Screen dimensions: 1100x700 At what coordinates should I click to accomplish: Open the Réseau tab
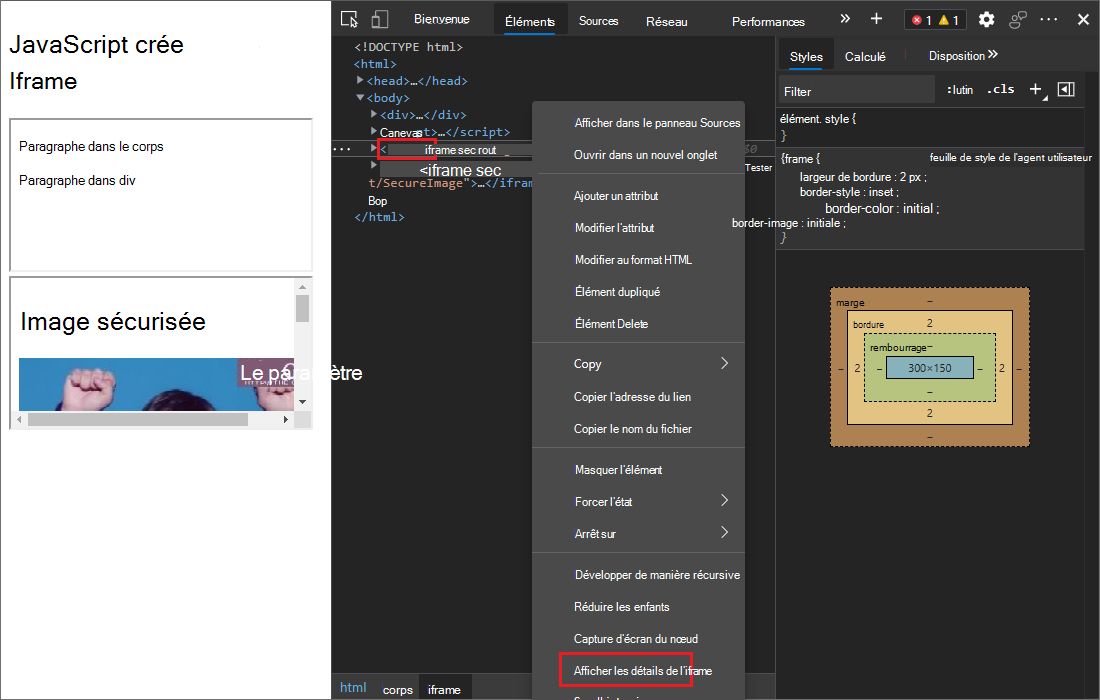point(666,22)
